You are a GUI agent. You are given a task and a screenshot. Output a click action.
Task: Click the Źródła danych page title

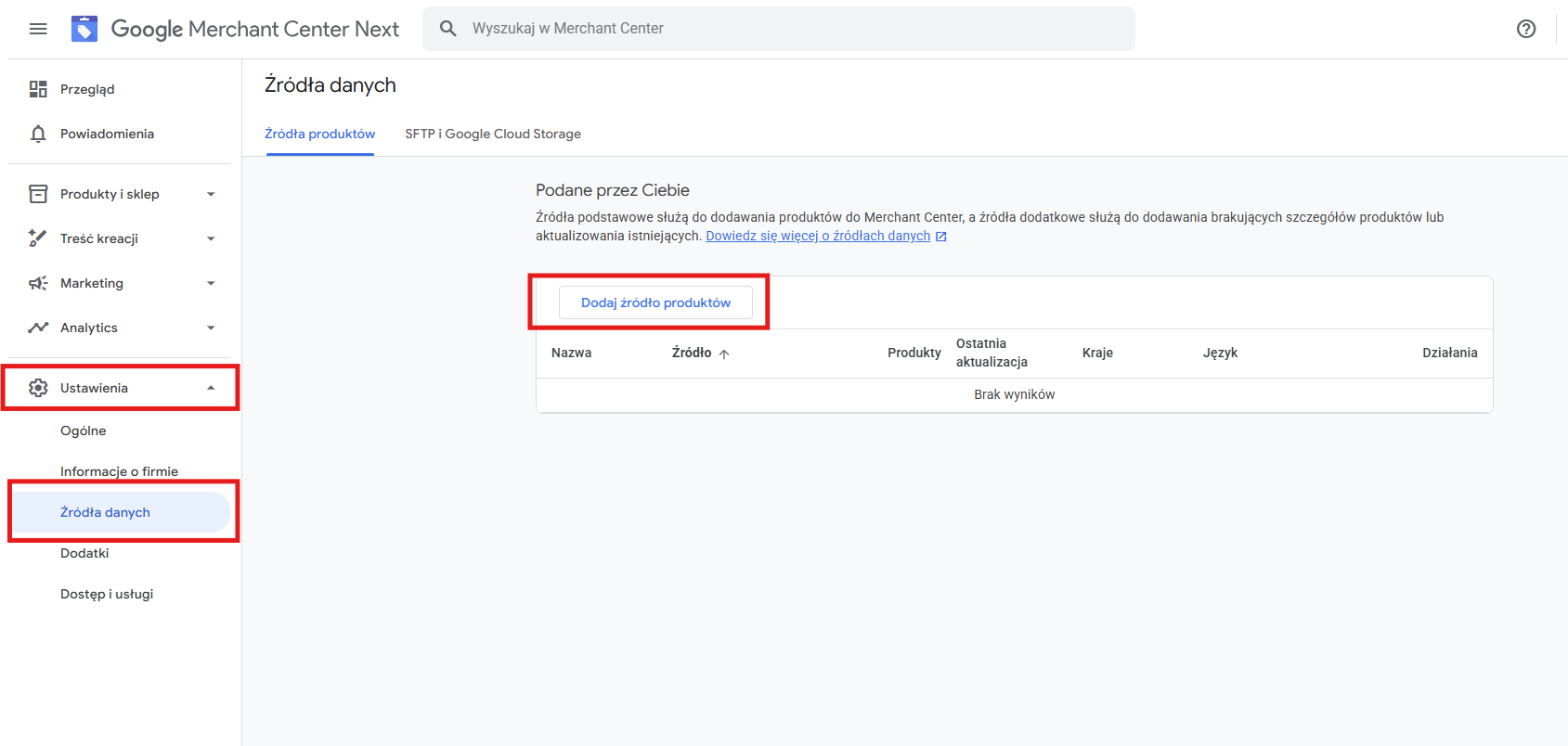330,84
